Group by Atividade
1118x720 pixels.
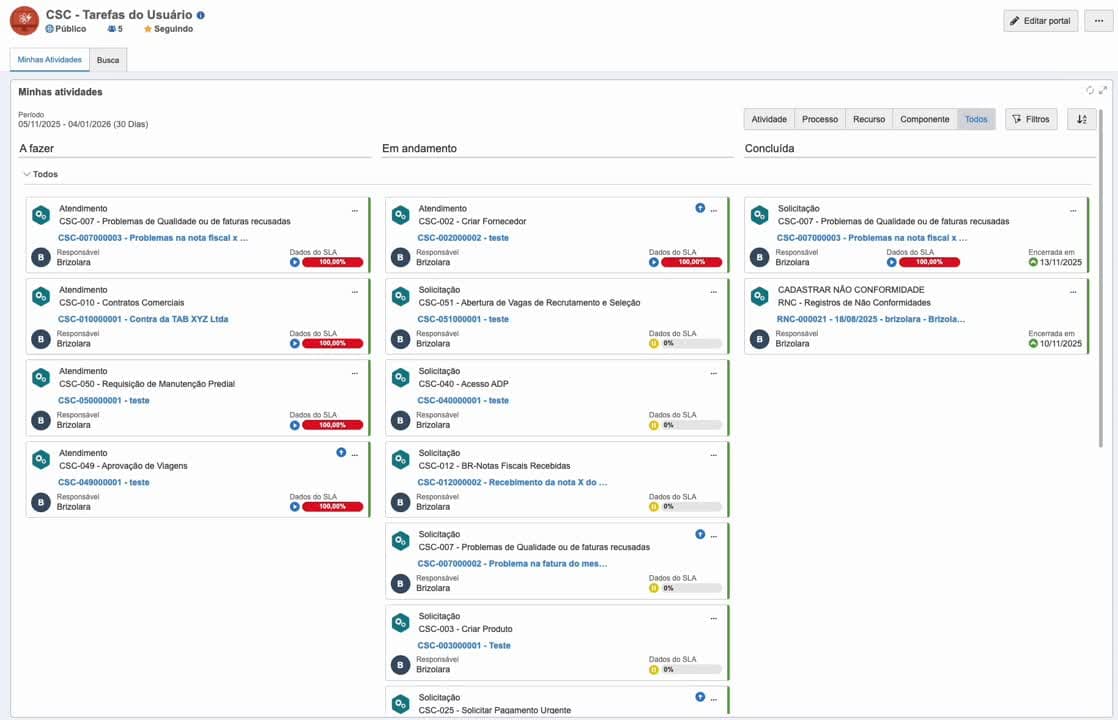(x=769, y=119)
